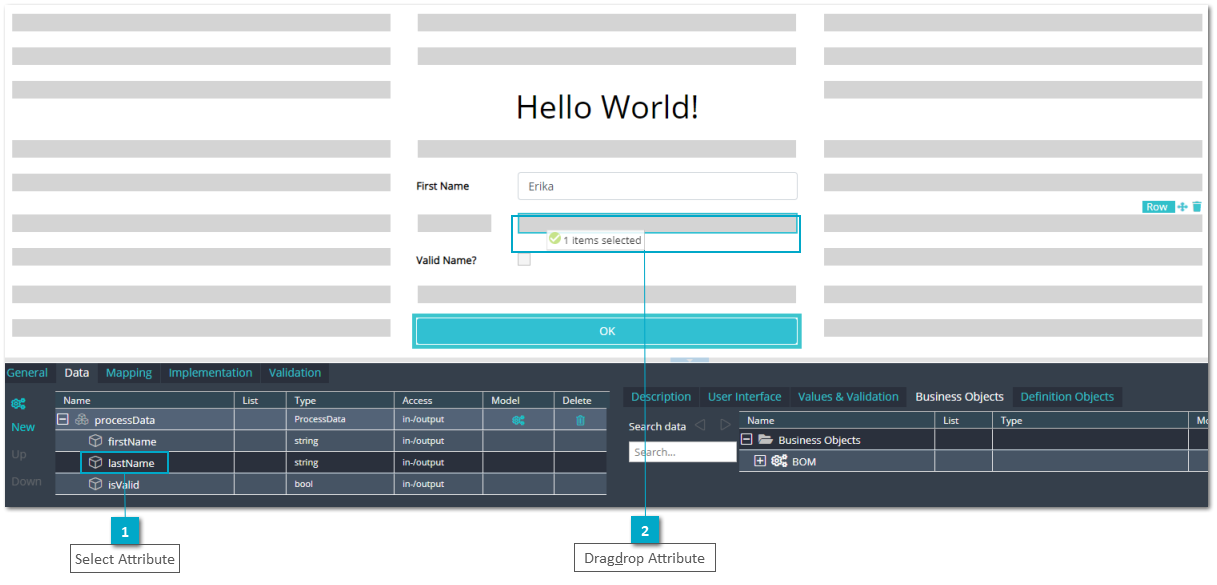Delete the processData entry via trash icon
Screen dimensions: 1217x585
pos(580,420)
